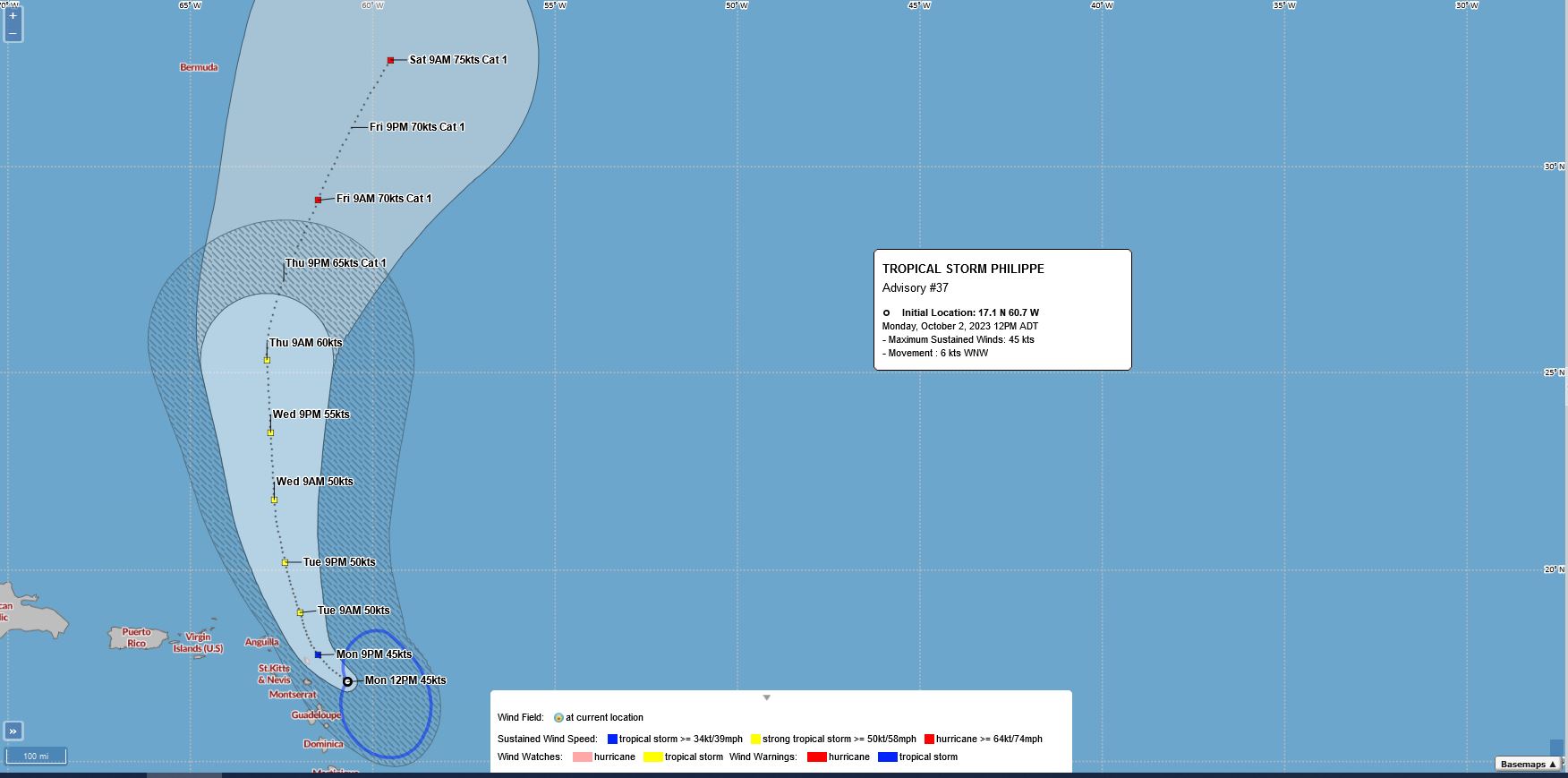Click the red Fri 9AM forecast marker
Viewport: 1568px width, 778px height.
point(318,200)
